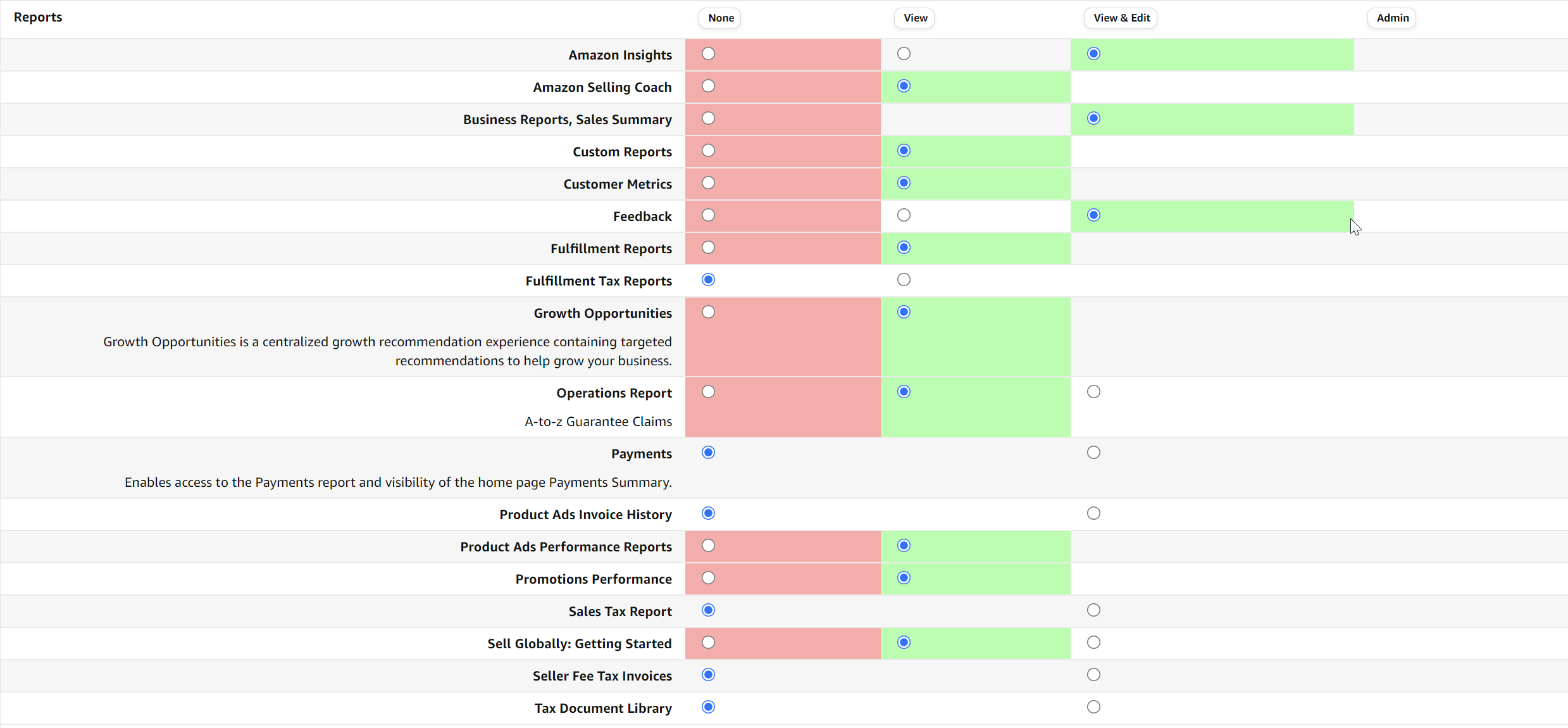This screenshot has height=728, width=1568.
Task: Choose View & Edit for Sales Tax Report
Action: click(x=1093, y=610)
